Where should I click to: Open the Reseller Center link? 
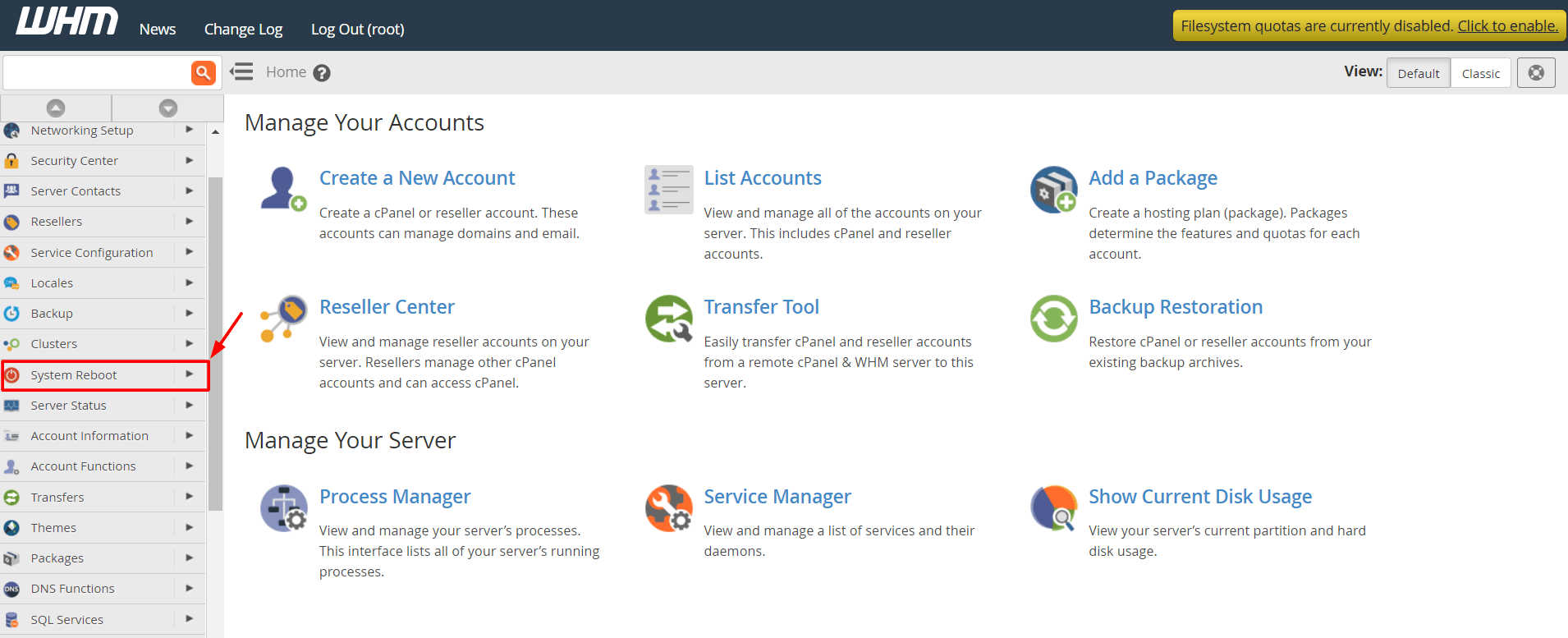pyautogui.click(x=387, y=307)
